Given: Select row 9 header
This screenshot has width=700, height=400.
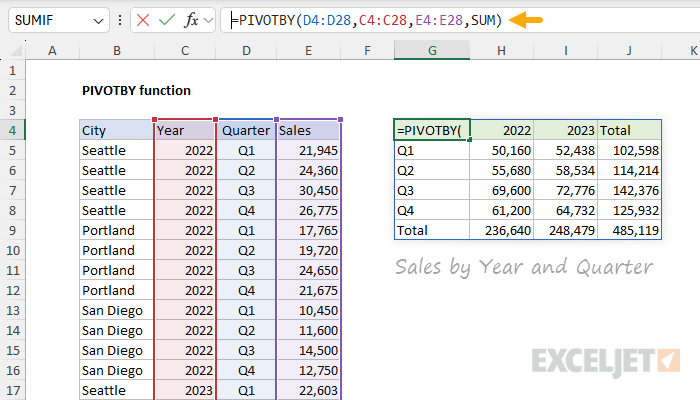Looking at the screenshot, I should 12,230.
